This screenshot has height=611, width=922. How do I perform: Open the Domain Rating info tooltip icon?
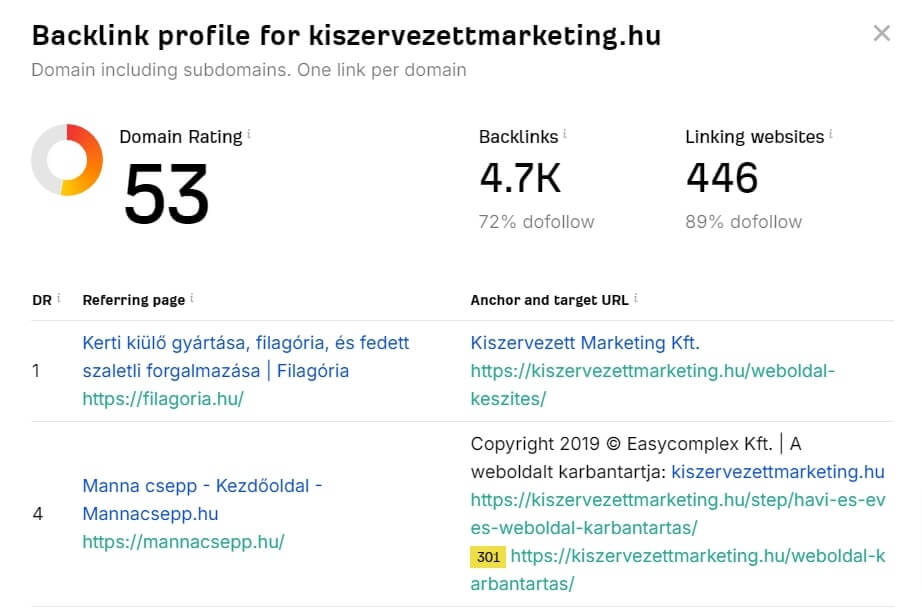(x=249, y=134)
